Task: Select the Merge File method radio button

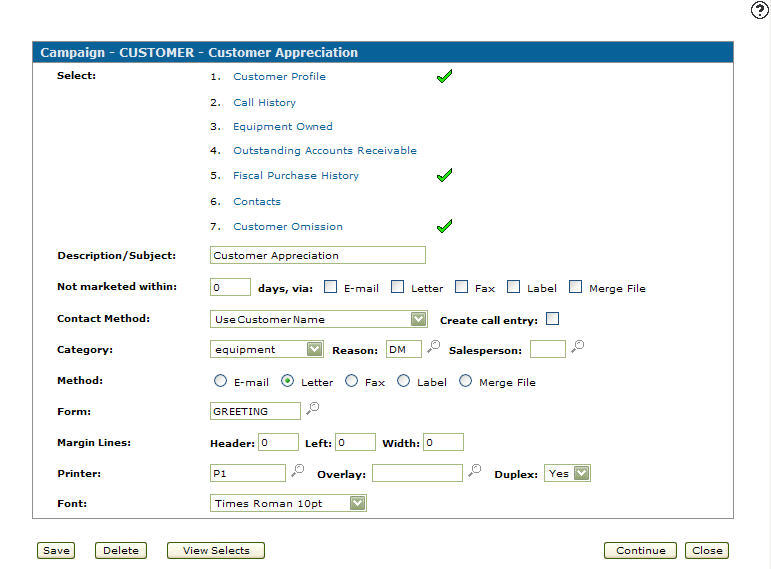Action: click(x=465, y=381)
